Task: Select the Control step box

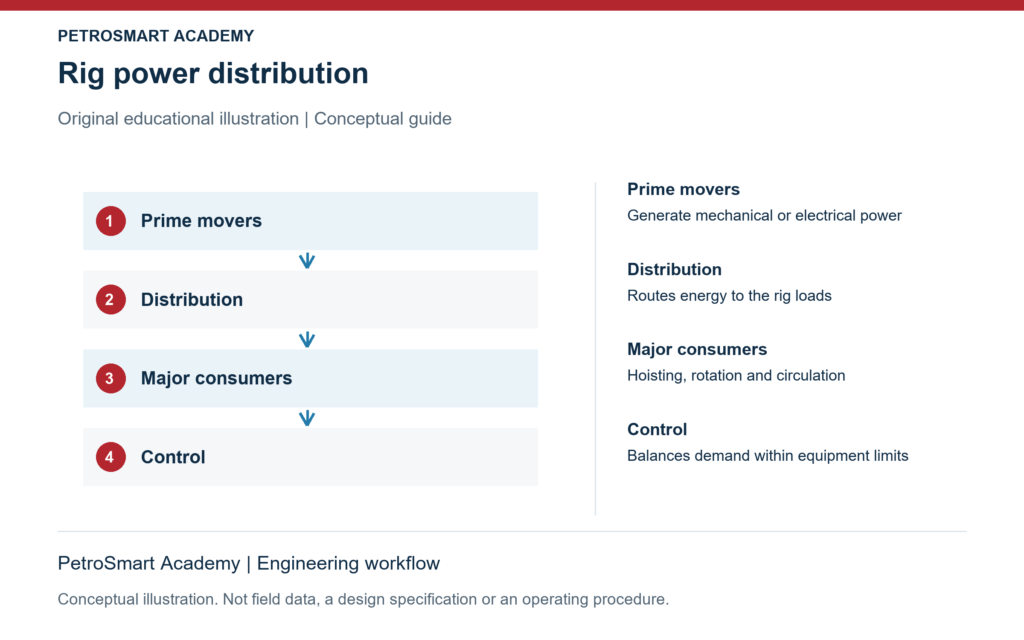Action: tap(310, 457)
